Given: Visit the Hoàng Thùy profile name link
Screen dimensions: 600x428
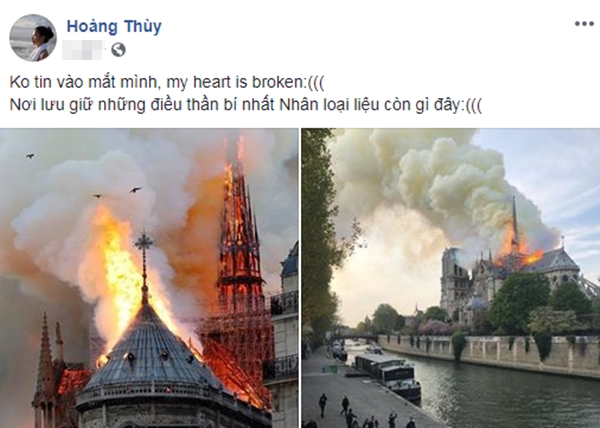Looking at the screenshot, I should click(x=114, y=26).
